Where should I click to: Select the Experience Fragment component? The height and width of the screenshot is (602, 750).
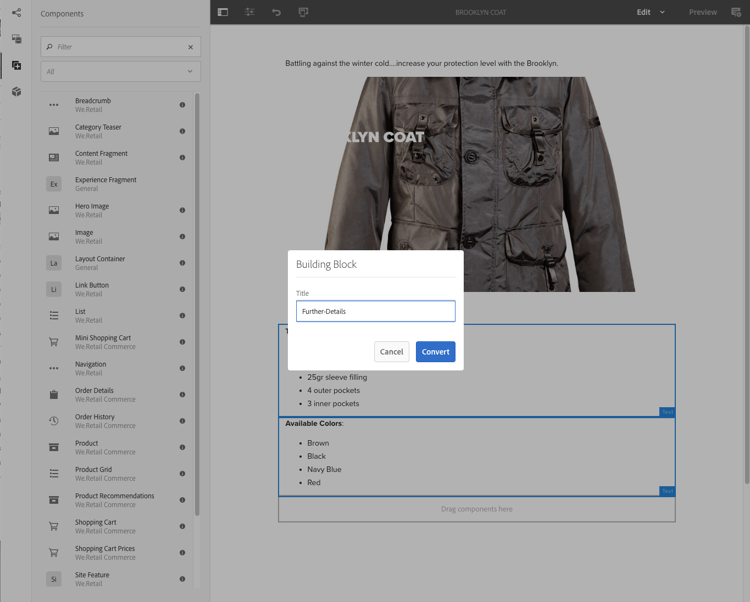[117, 184]
